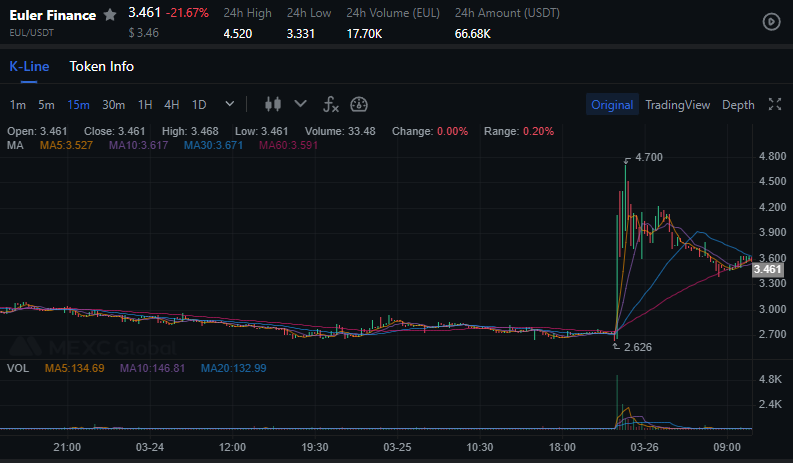Viewport: 793px width, 463px height.
Task: Open the fx indicators icon
Action: [x=331, y=105]
